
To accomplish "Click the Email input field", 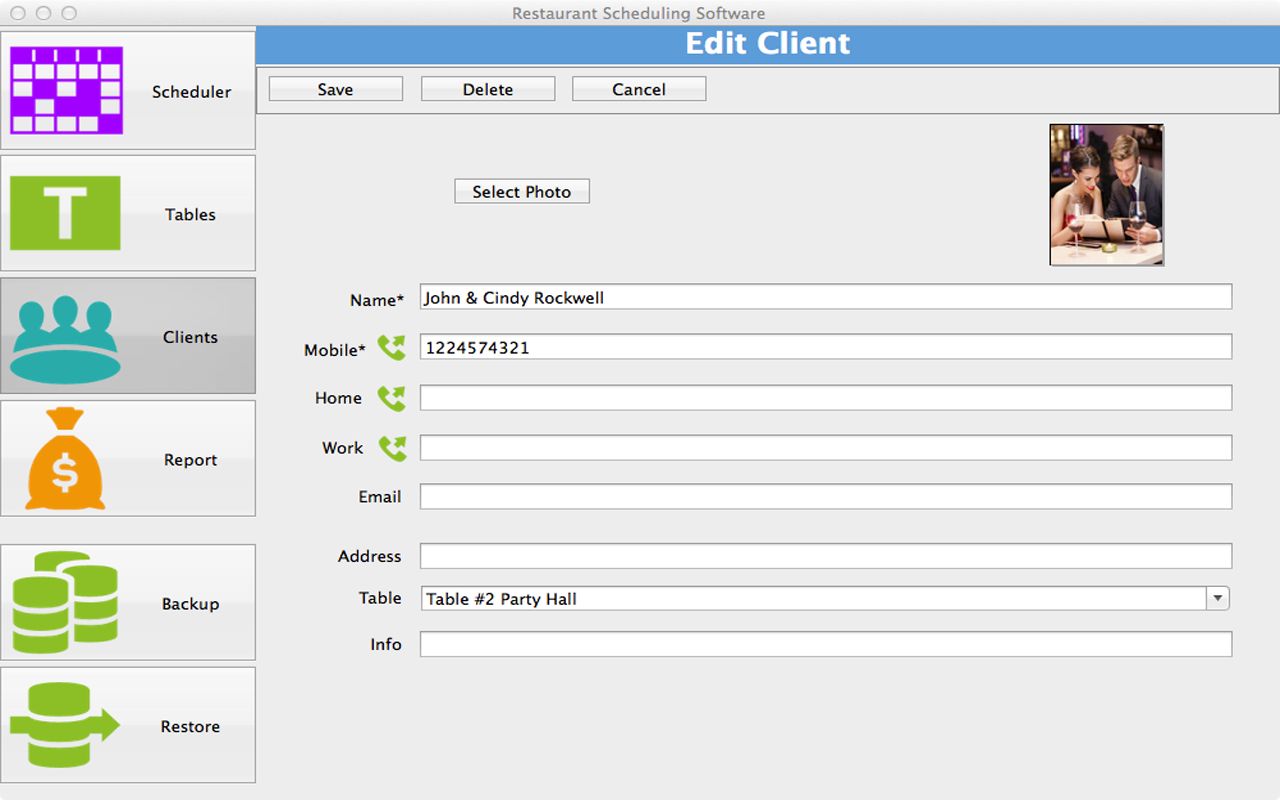I will click(x=826, y=497).
